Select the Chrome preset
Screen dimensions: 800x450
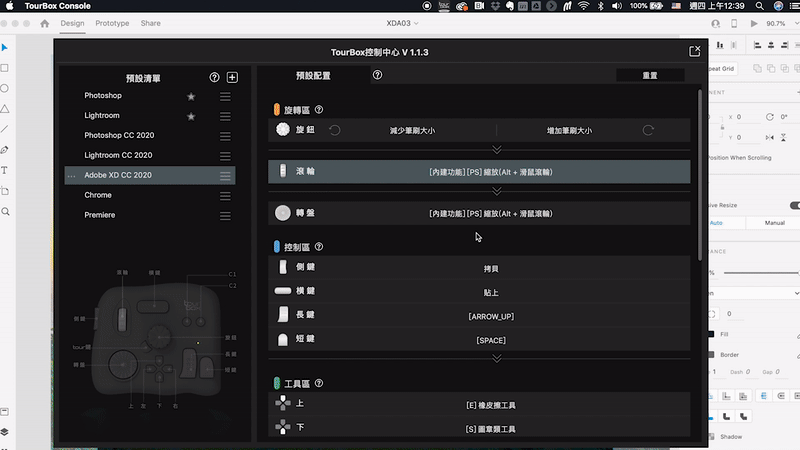[98, 195]
